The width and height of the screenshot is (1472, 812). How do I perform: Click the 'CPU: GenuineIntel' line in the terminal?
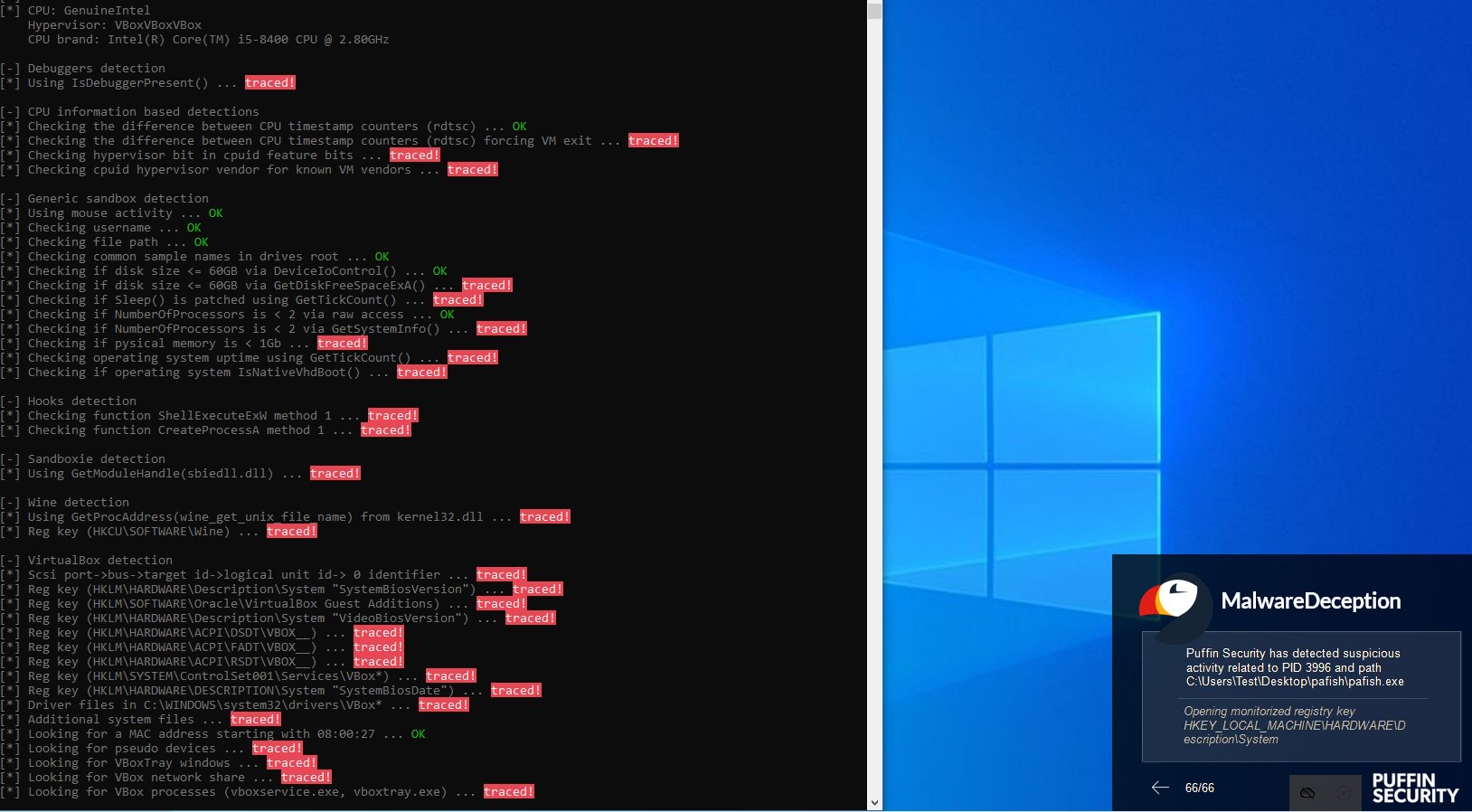pyautogui.click(x=76, y=11)
